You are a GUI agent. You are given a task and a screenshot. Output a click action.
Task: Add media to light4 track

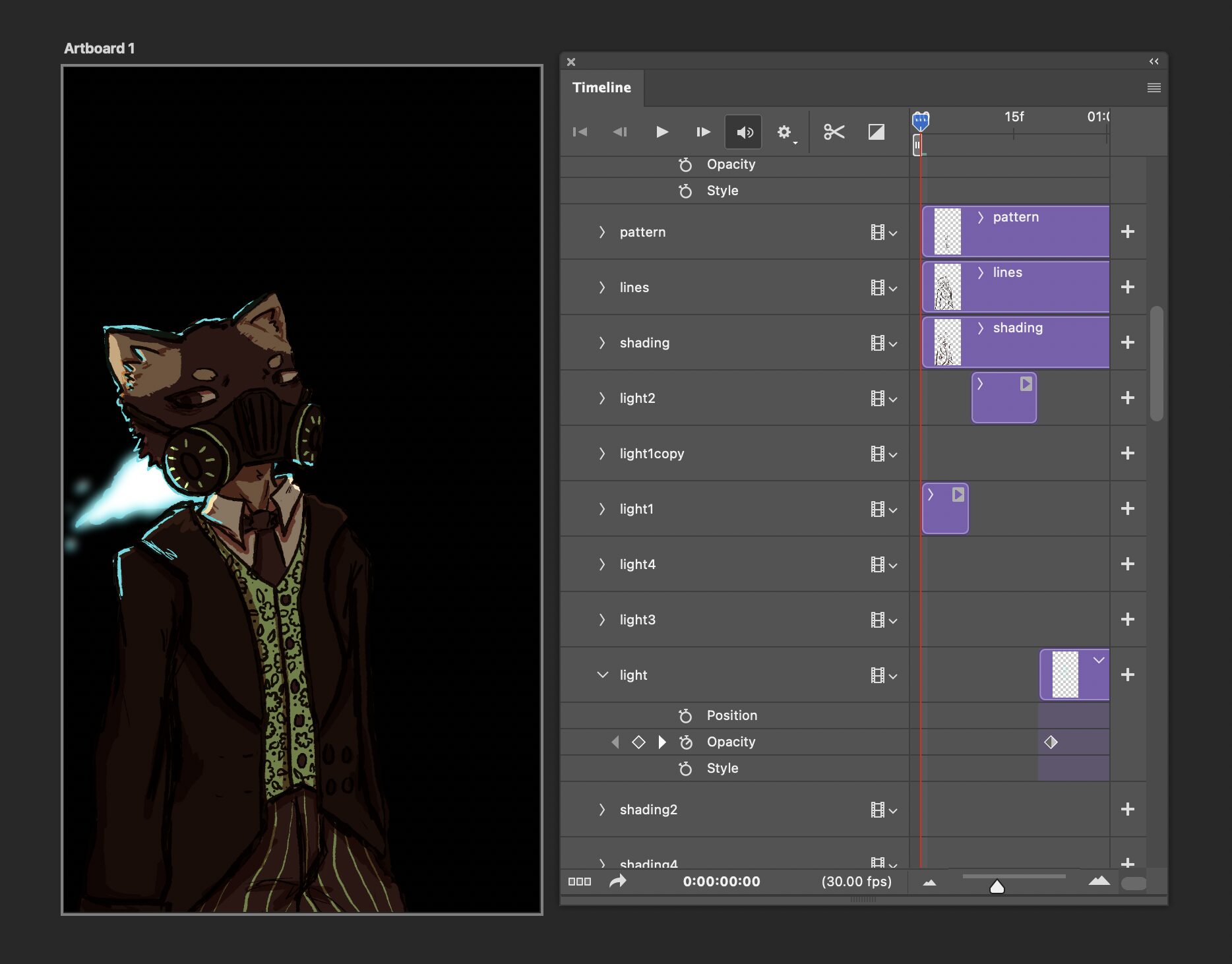pos(1128,564)
